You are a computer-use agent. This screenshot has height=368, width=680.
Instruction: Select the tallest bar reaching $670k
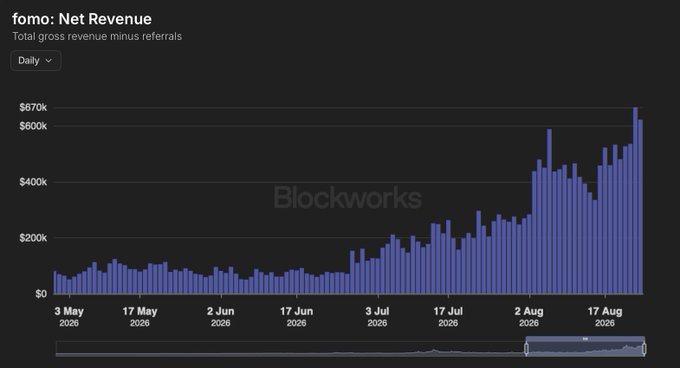click(x=635, y=201)
